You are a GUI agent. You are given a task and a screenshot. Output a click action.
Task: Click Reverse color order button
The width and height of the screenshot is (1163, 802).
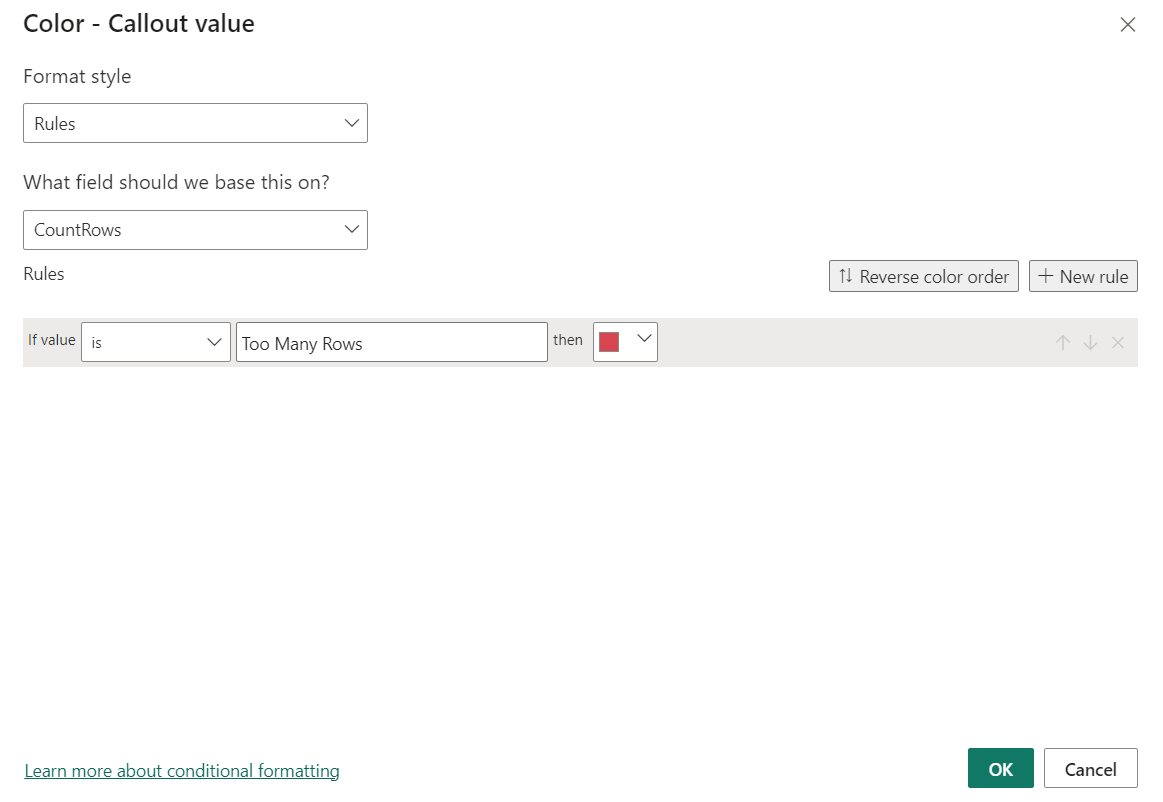pos(923,276)
